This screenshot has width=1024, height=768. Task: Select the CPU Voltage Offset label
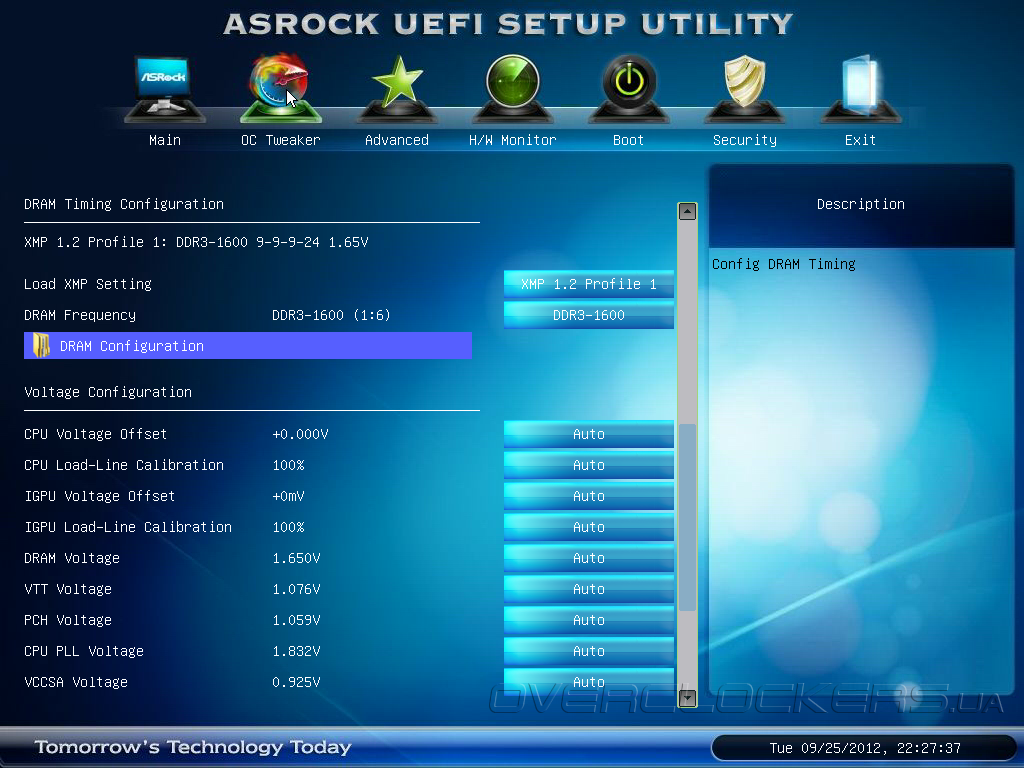tap(95, 434)
